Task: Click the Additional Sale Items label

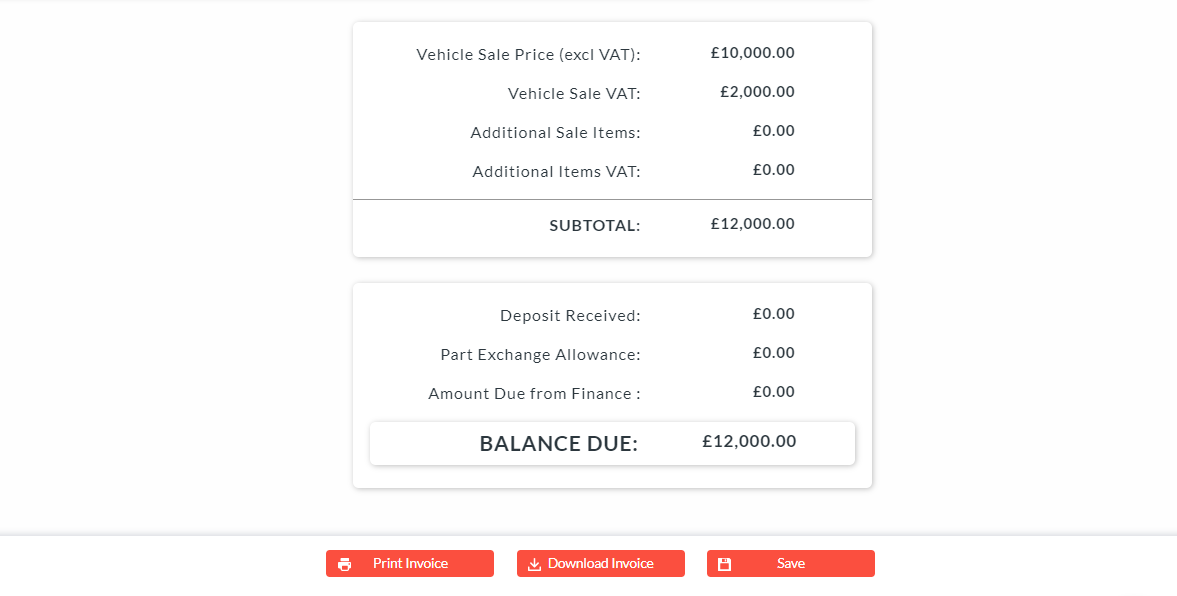Action: tap(555, 133)
